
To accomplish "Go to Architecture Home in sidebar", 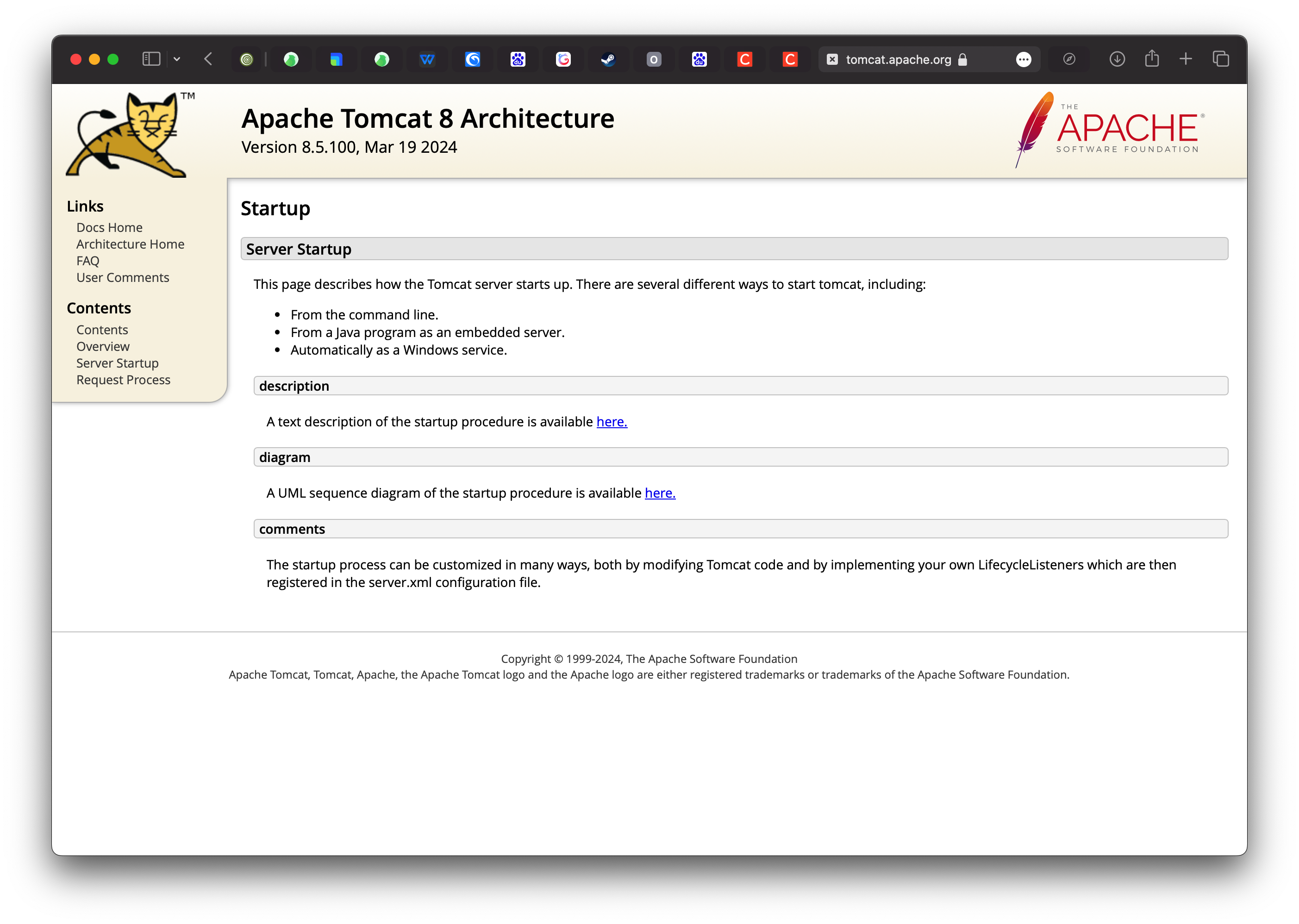I will 130,244.
